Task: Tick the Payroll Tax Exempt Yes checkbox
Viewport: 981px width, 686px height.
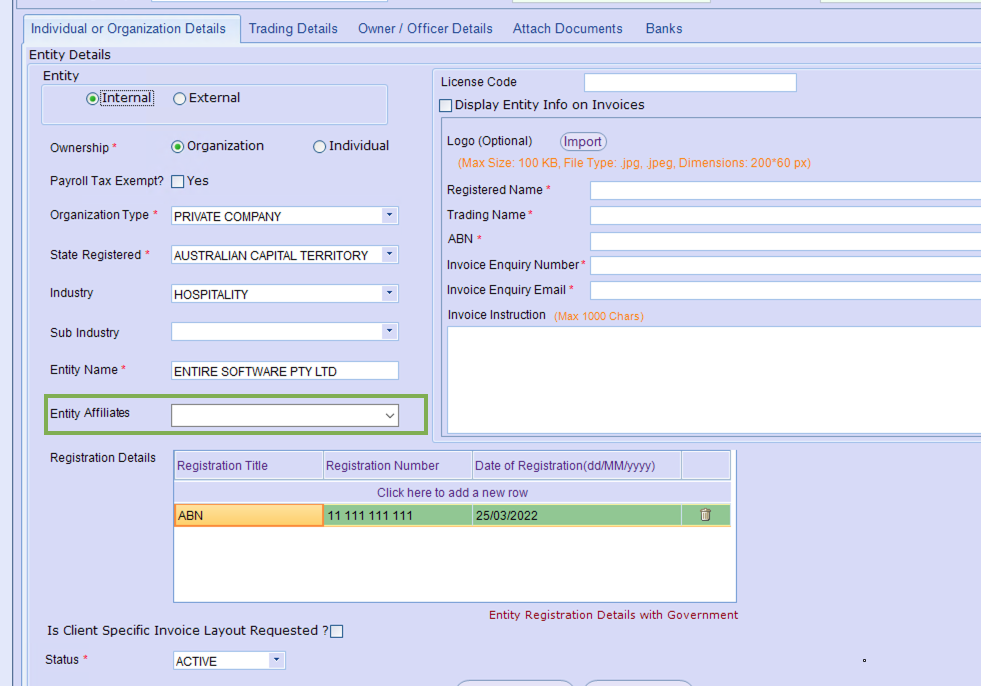Action: click(178, 182)
